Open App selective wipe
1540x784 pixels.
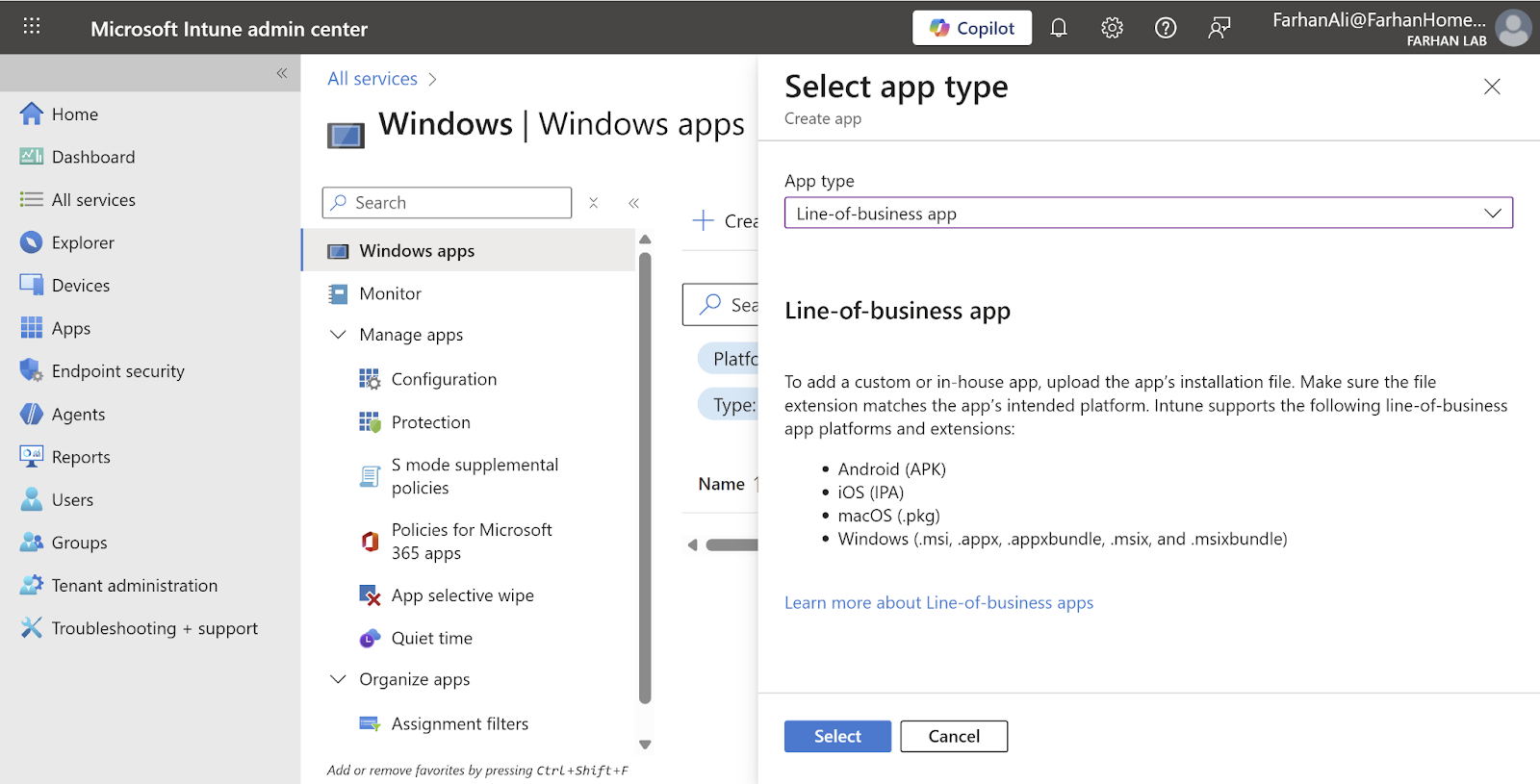tap(462, 595)
